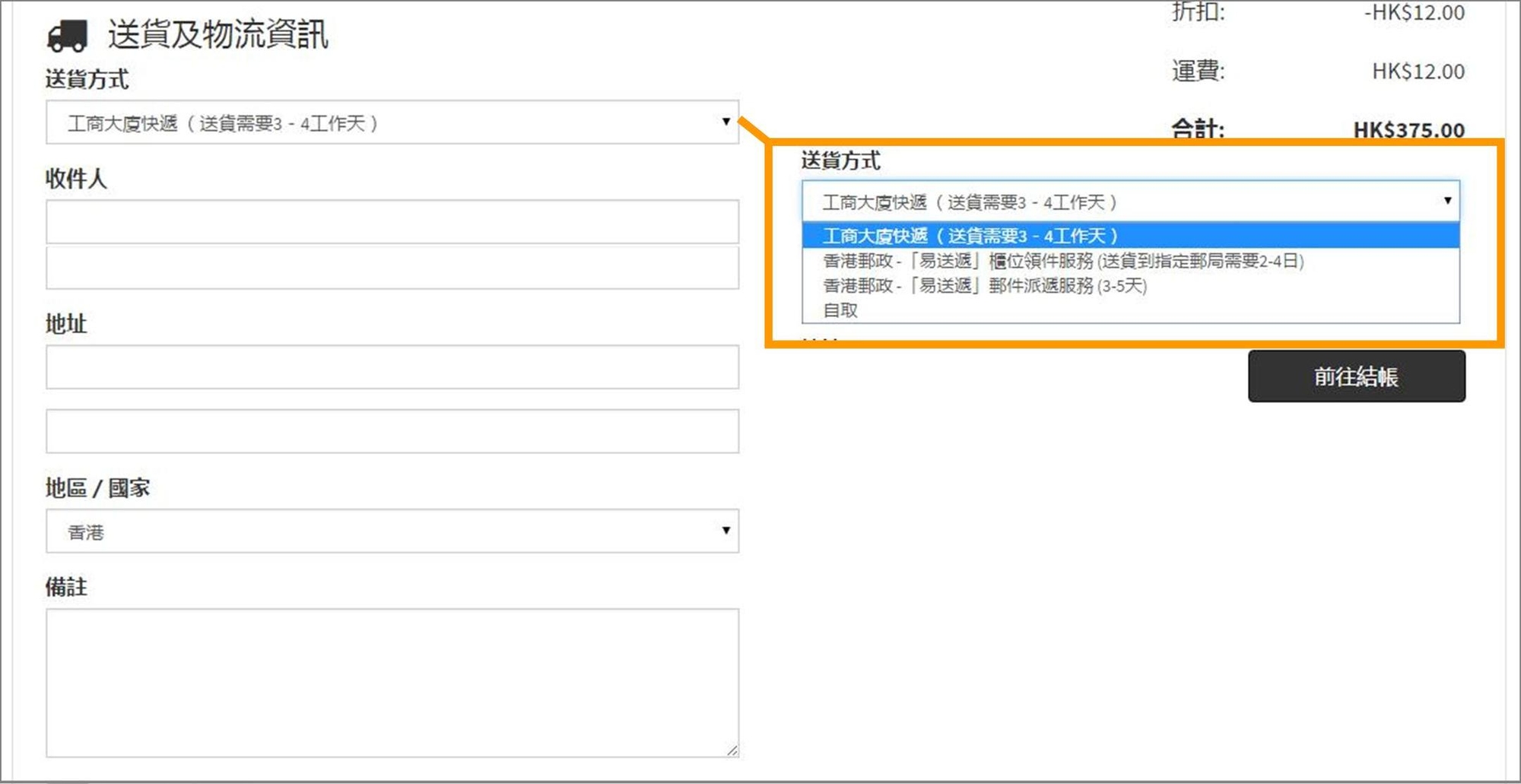Click the delivery truck icon
The height and width of the screenshot is (784, 1521).
(x=67, y=35)
